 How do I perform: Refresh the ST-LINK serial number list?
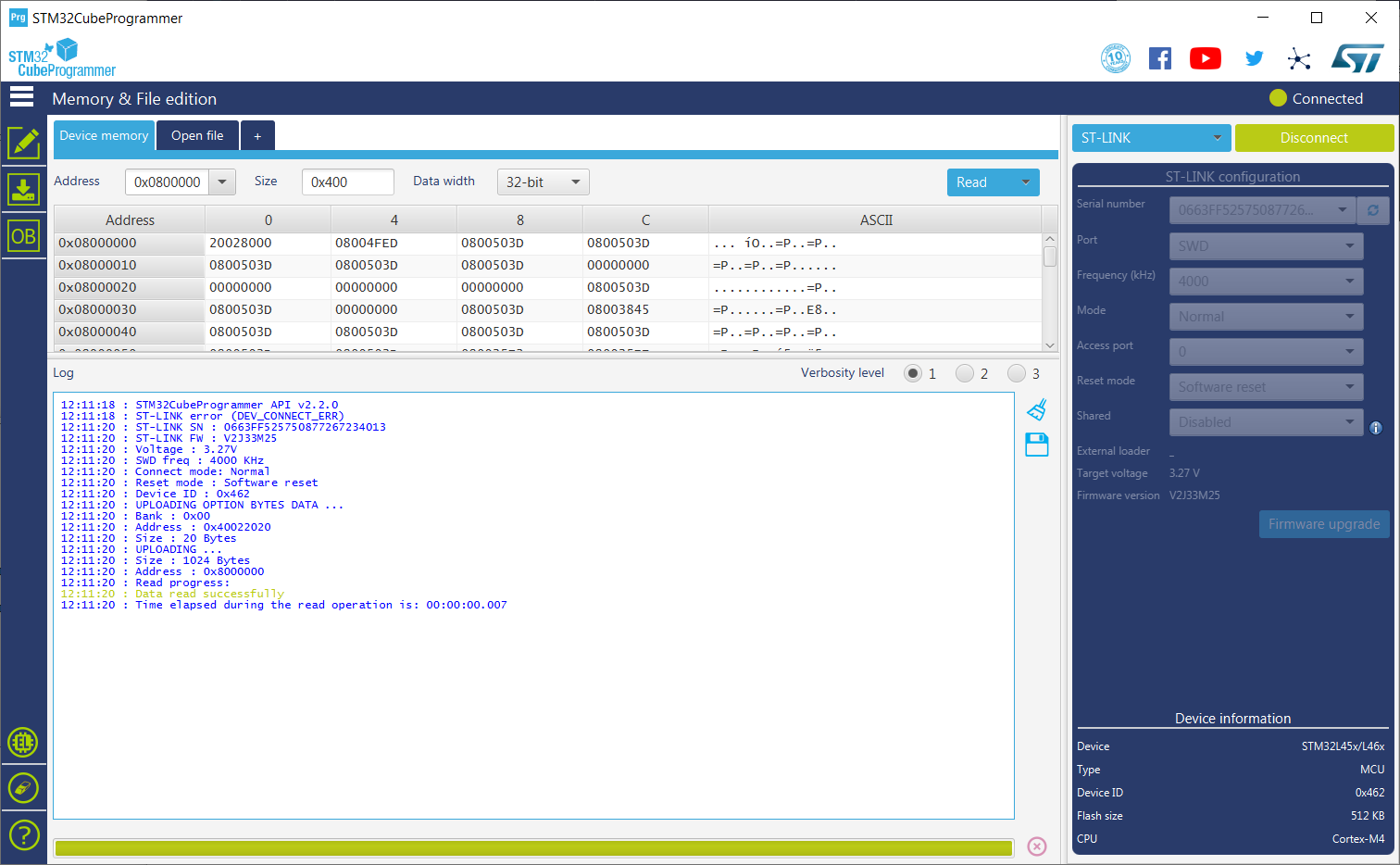pyautogui.click(x=1373, y=210)
